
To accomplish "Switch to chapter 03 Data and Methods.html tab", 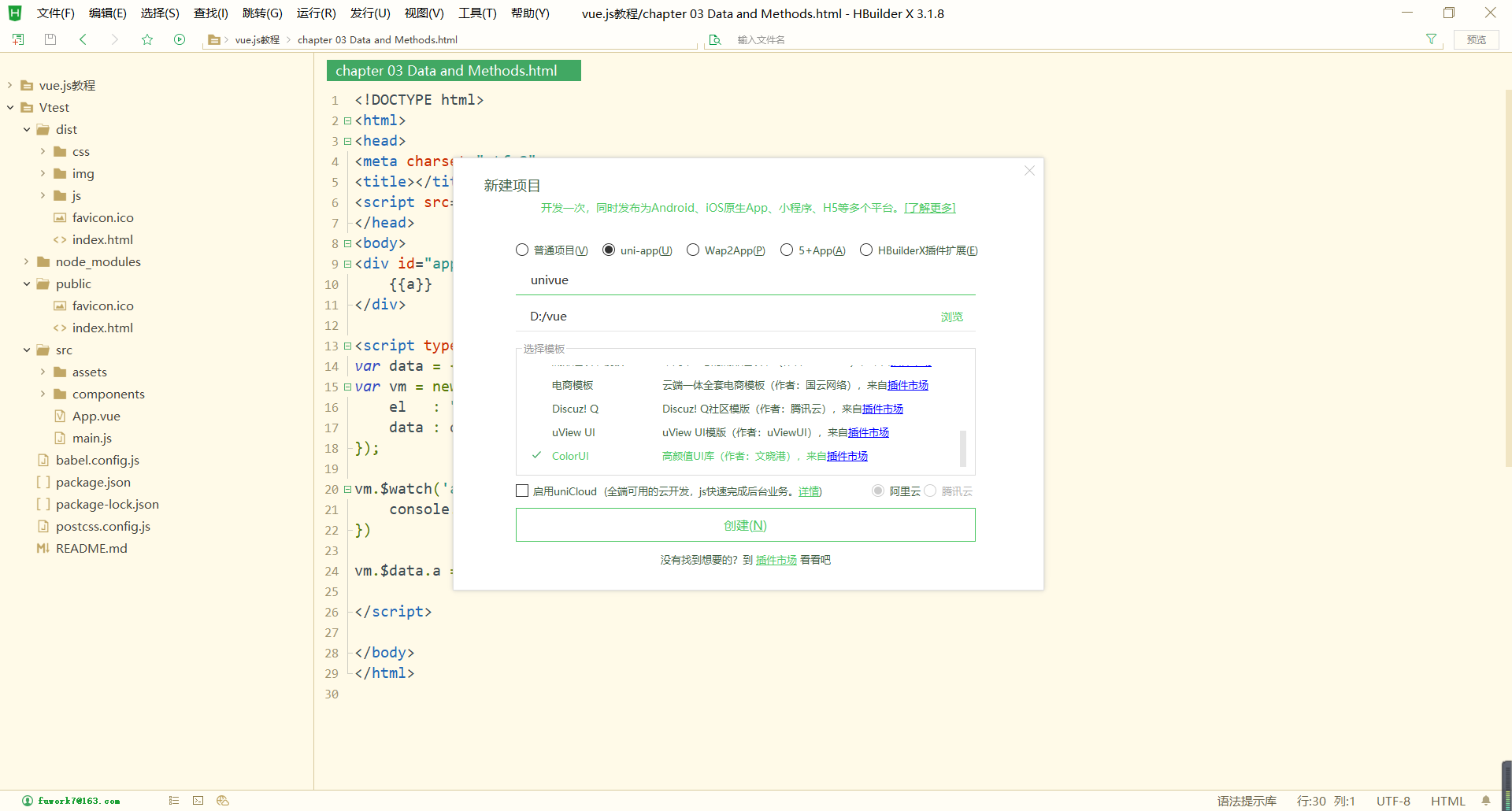I will click(x=454, y=71).
